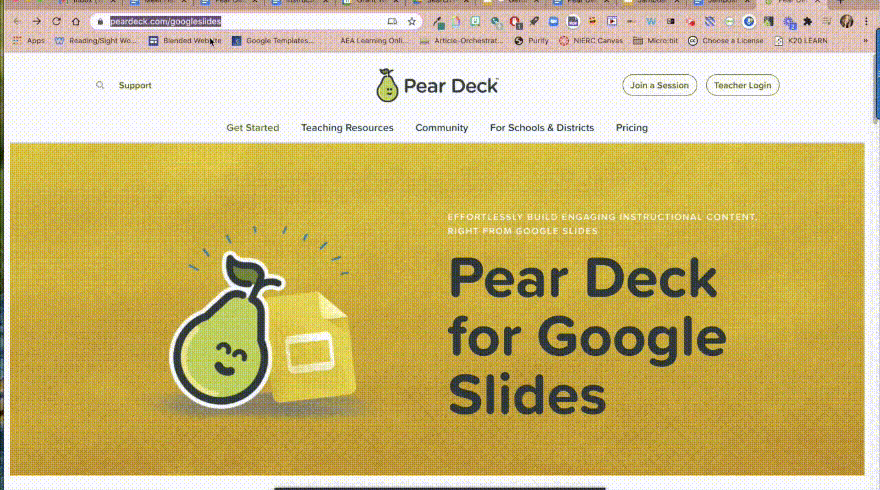Open the Reading/Sight Wo... bookmark
Image resolution: width=880 pixels, height=490 pixels.
[95, 40]
